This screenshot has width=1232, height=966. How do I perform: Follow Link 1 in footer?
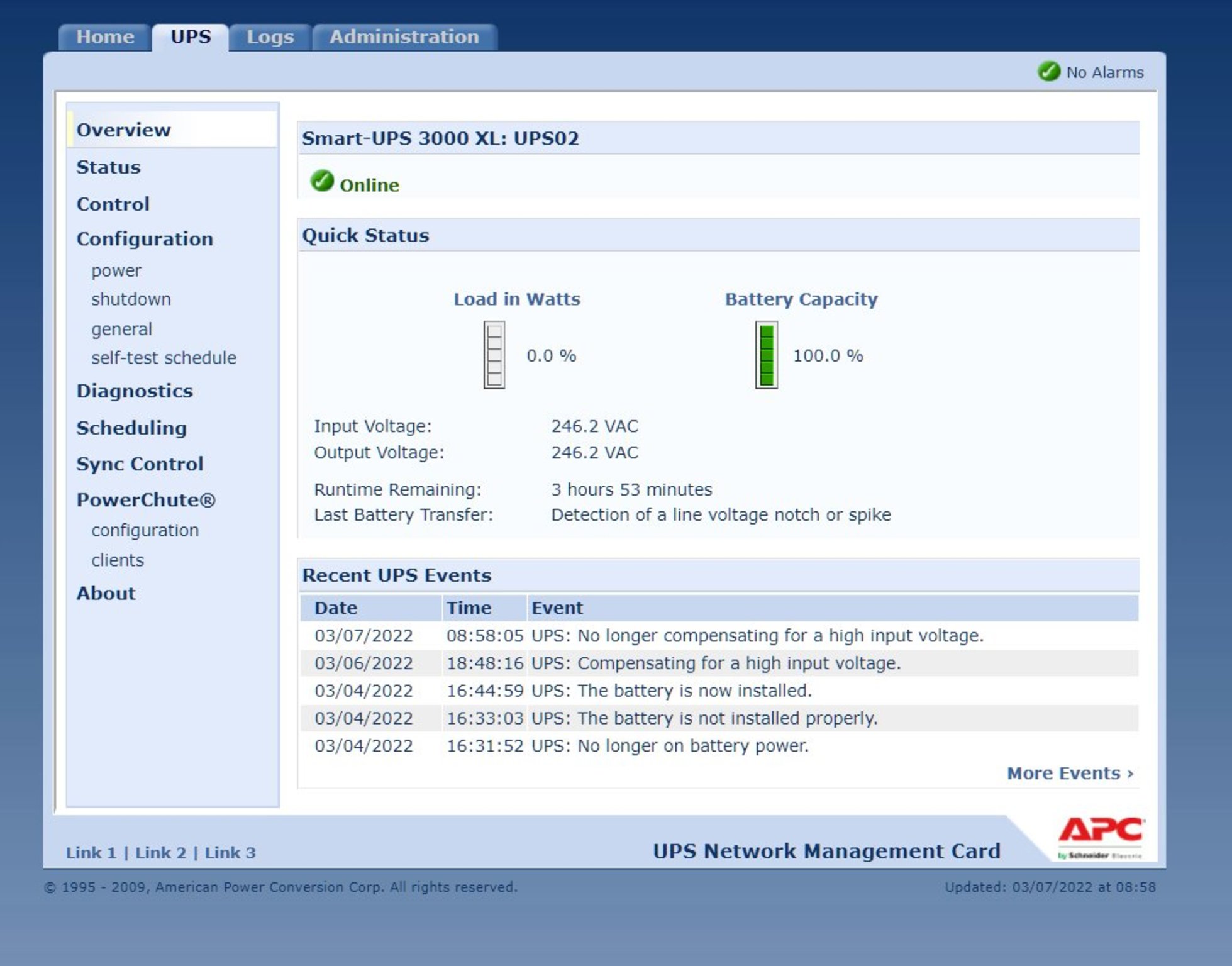[91, 853]
